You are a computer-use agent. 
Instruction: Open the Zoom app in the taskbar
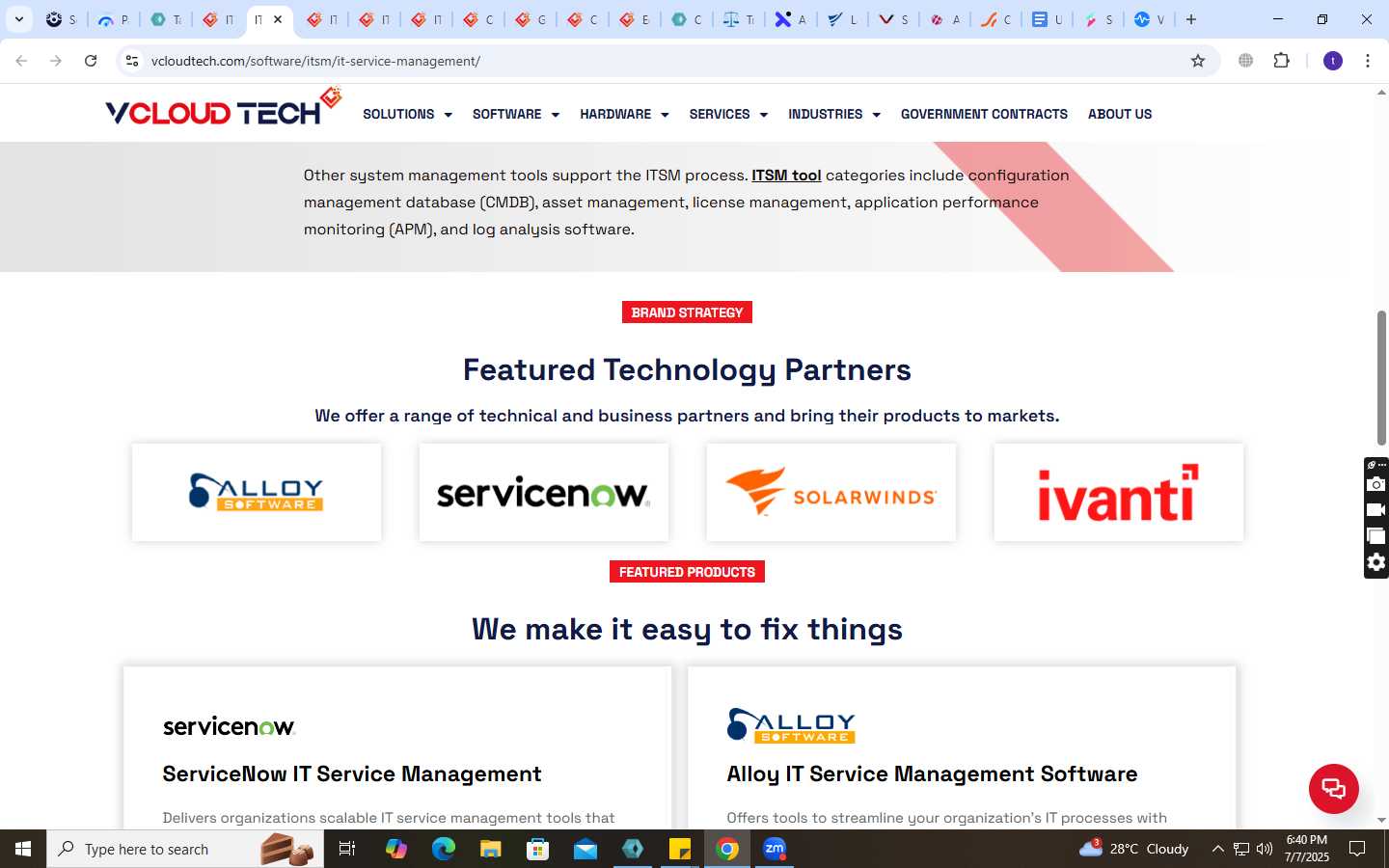(x=775, y=849)
